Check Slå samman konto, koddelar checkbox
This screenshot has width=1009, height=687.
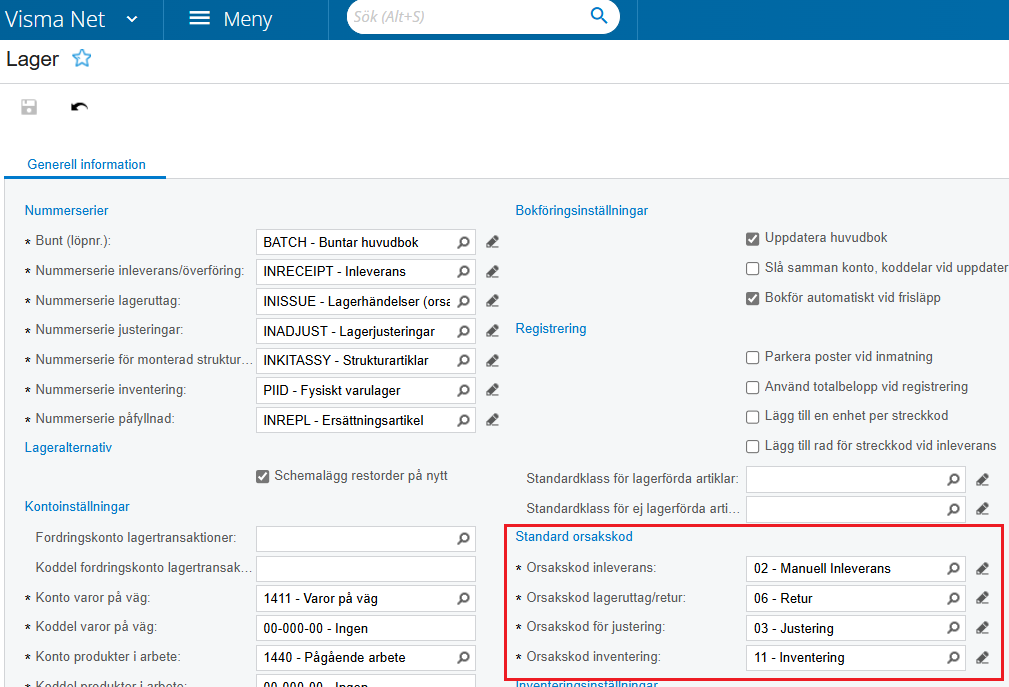pyautogui.click(x=752, y=268)
